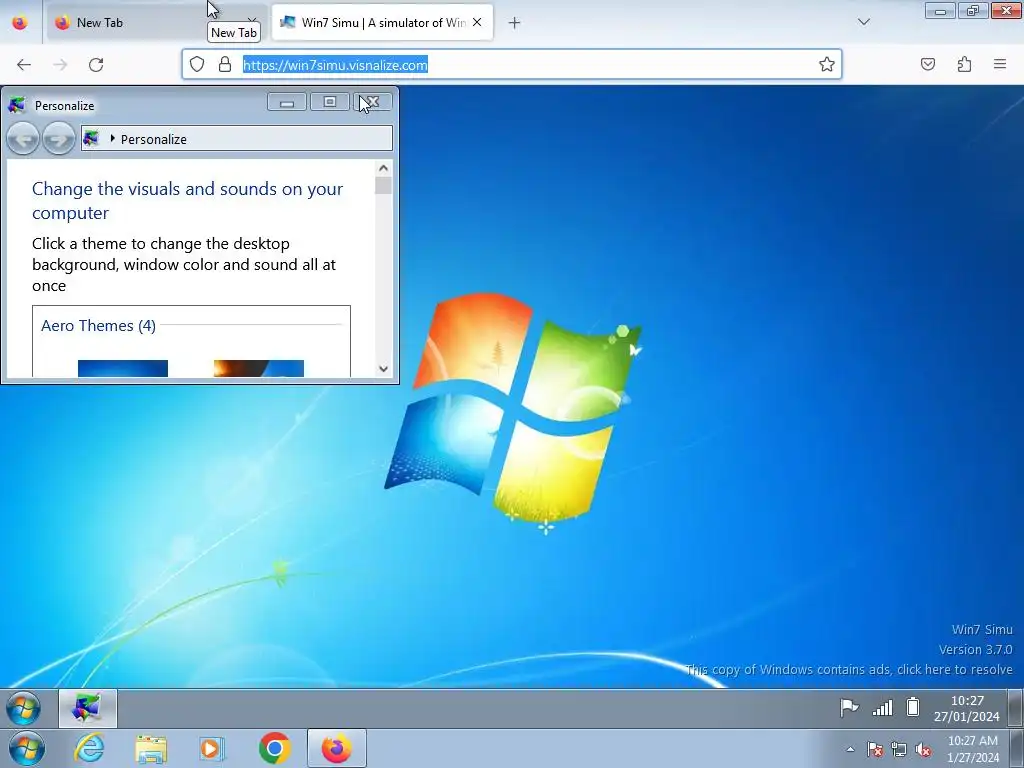Maximize the Personalize window
Viewport: 1024px width, 768px height.
click(x=330, y=102)
